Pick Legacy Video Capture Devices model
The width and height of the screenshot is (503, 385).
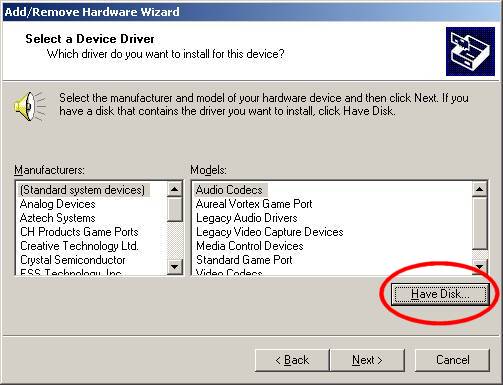(x=270, y=232)
